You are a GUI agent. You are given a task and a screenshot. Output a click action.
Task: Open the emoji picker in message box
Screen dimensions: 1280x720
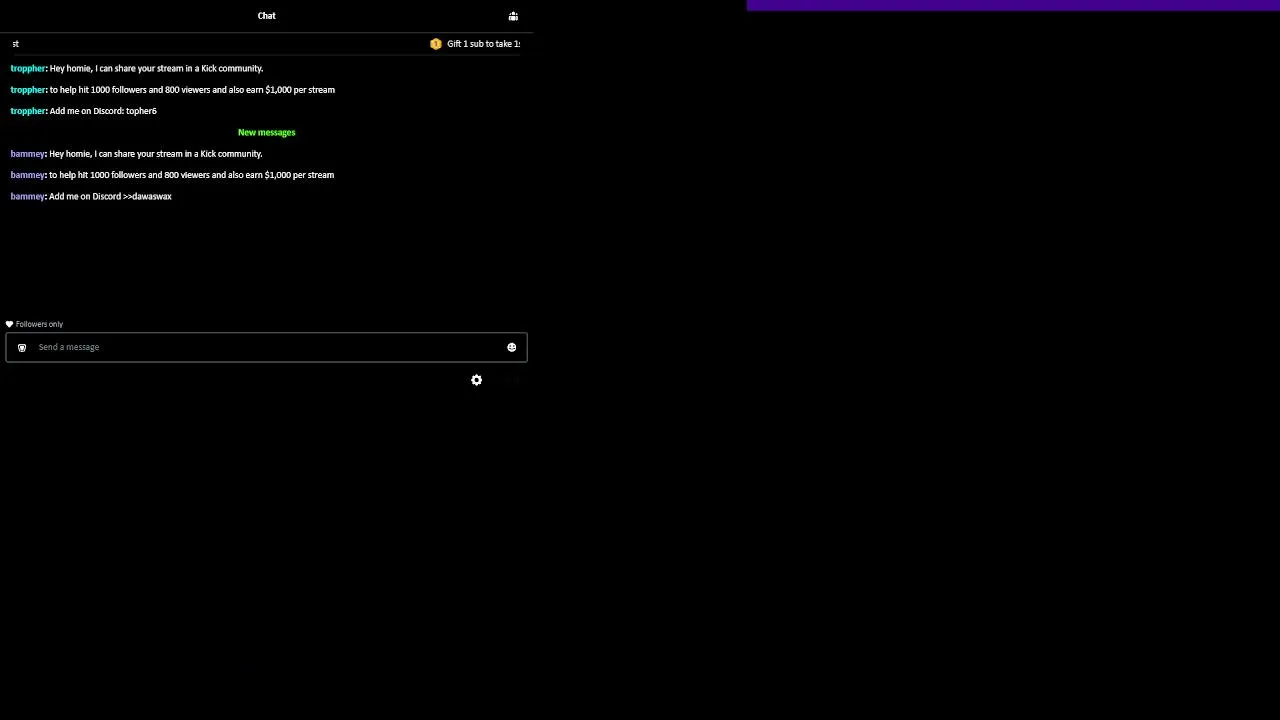[511, 347]
